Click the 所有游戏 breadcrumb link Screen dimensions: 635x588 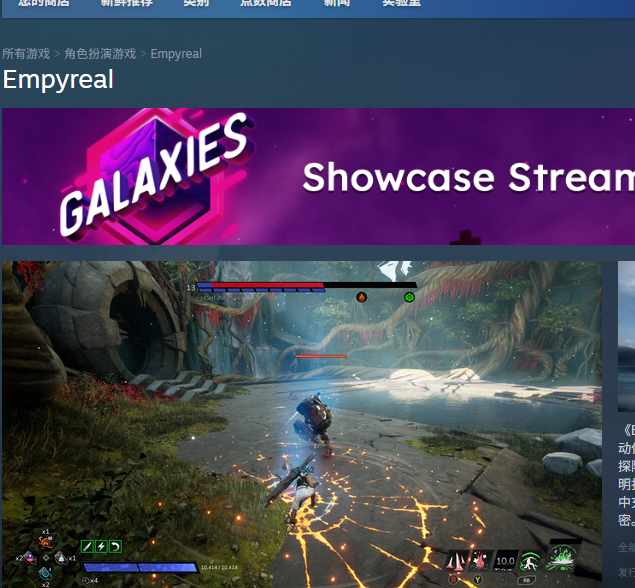click(26, 54)
